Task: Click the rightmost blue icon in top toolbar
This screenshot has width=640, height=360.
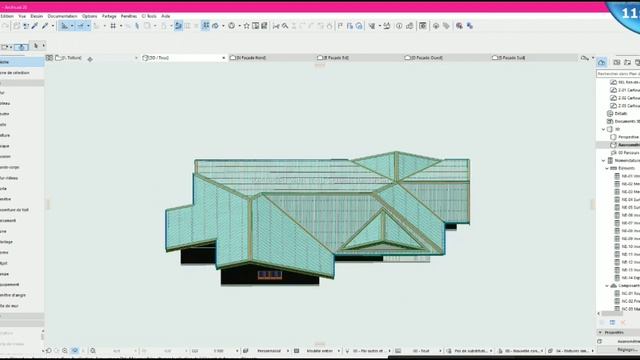Action: click(x=470, y=26)
